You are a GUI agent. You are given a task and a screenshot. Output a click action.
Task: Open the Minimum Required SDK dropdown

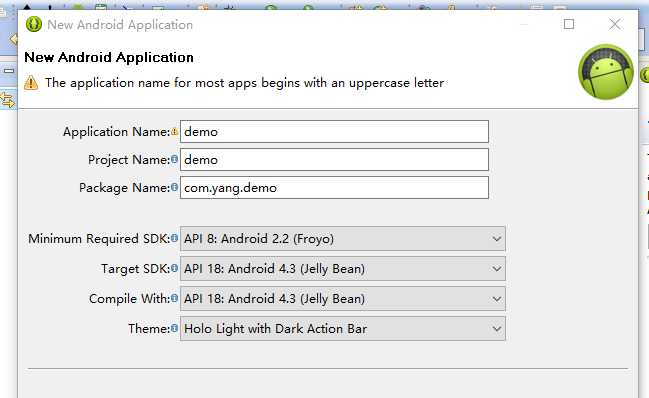tap(343, 239)
